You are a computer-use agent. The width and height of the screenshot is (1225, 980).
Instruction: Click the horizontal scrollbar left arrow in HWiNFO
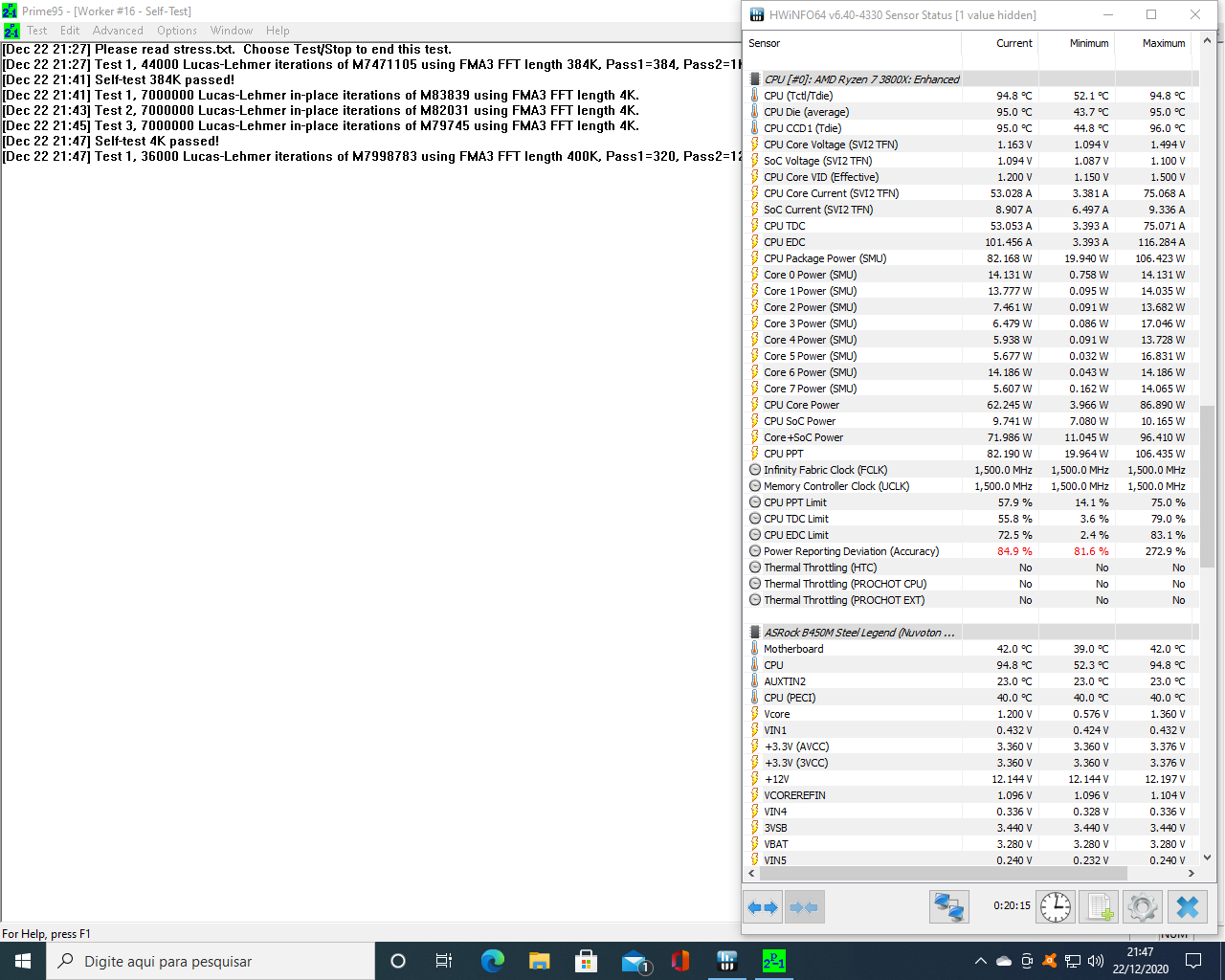pyautogui.click(x=751, y=873)
